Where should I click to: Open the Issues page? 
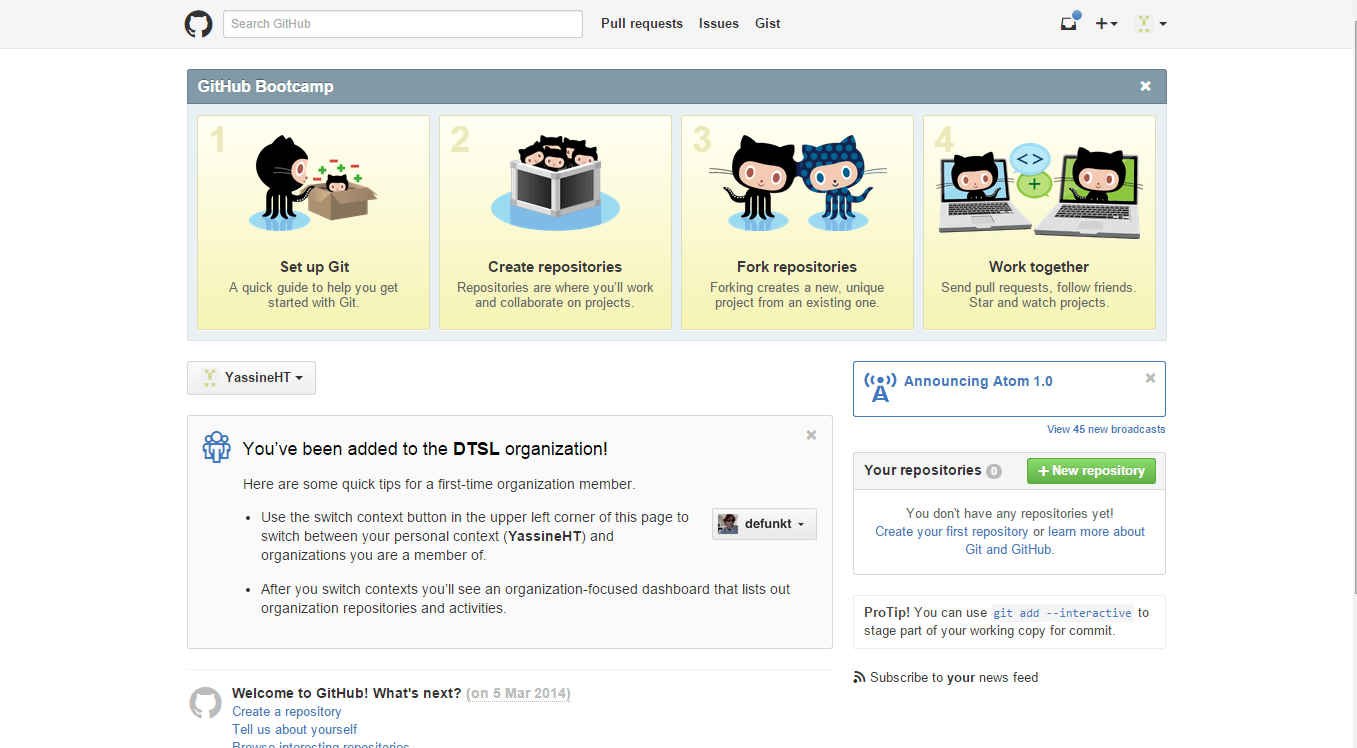(719, 24)
